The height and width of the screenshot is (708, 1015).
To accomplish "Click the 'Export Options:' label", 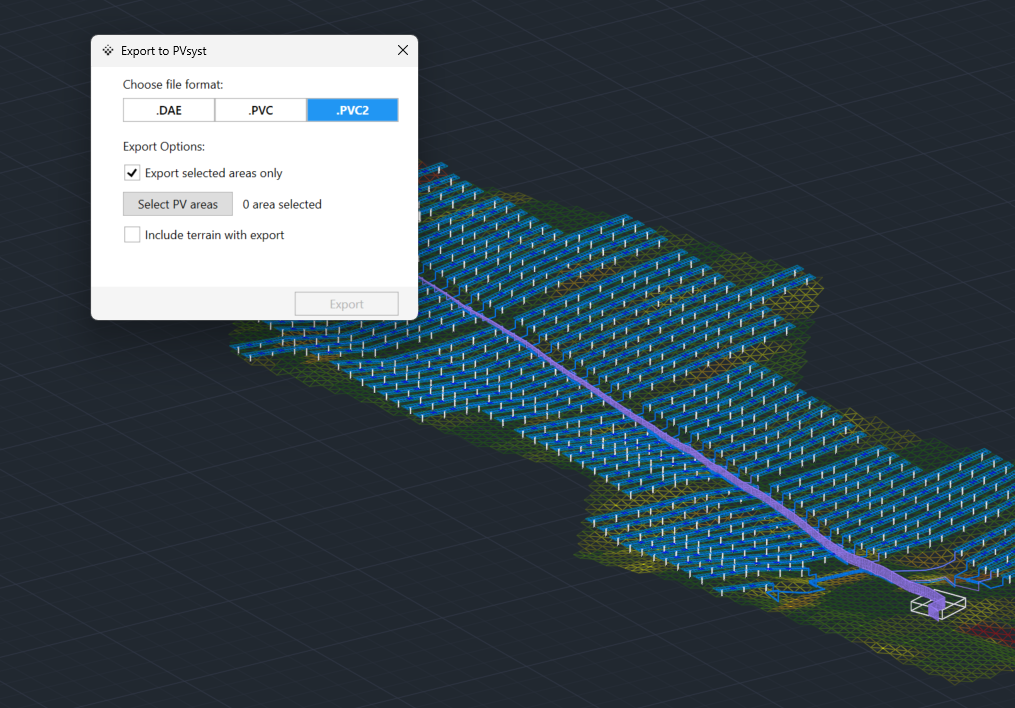I will pos(164,147).
